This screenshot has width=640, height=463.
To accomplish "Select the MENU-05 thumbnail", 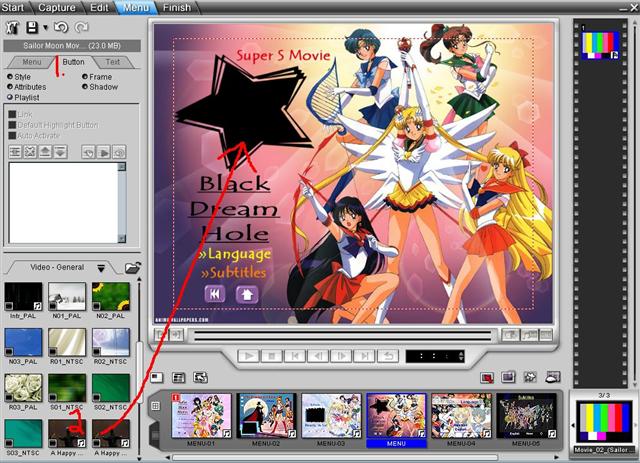I will point(527,416).
